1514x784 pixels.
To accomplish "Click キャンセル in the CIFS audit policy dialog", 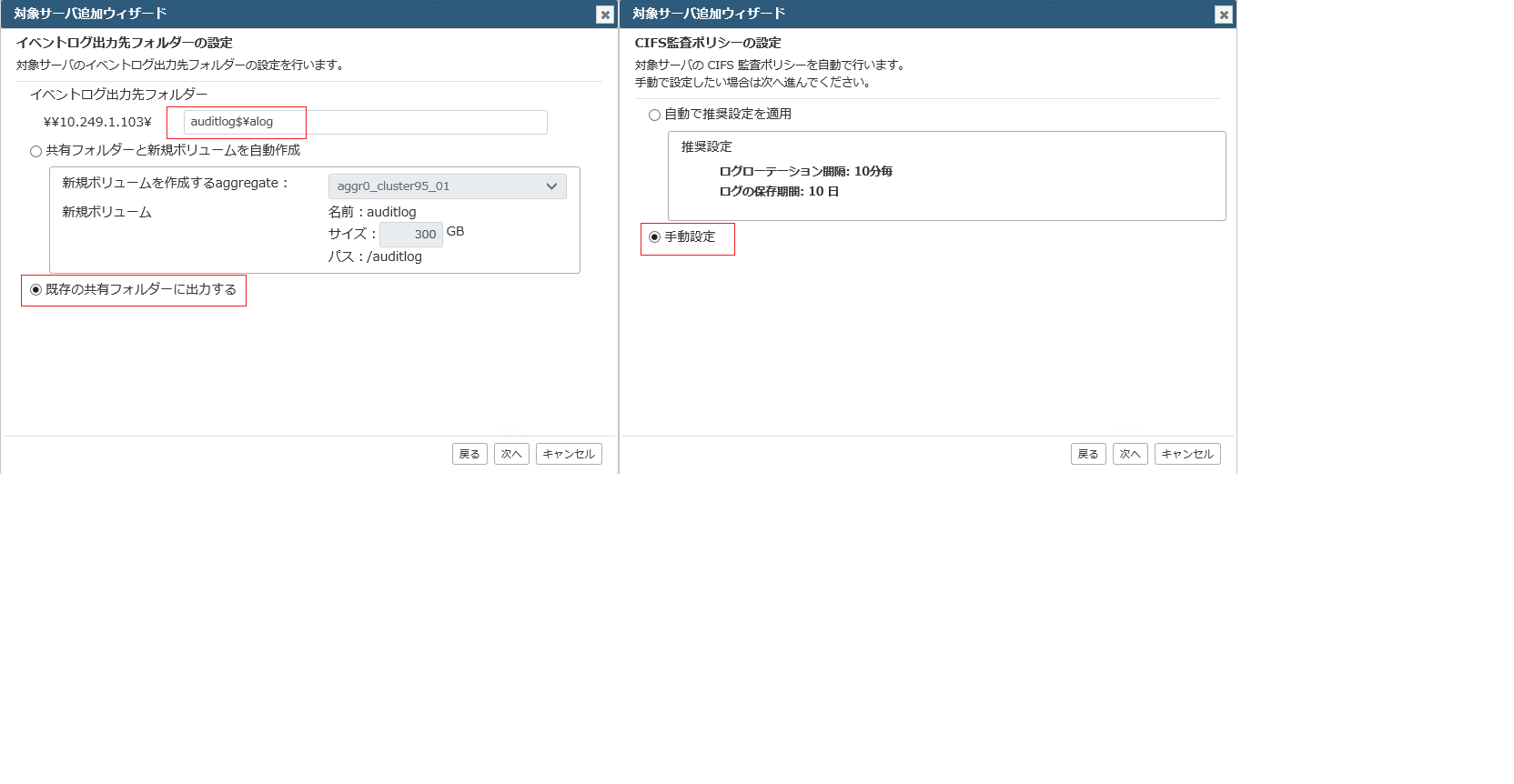I will [1187, 454].
